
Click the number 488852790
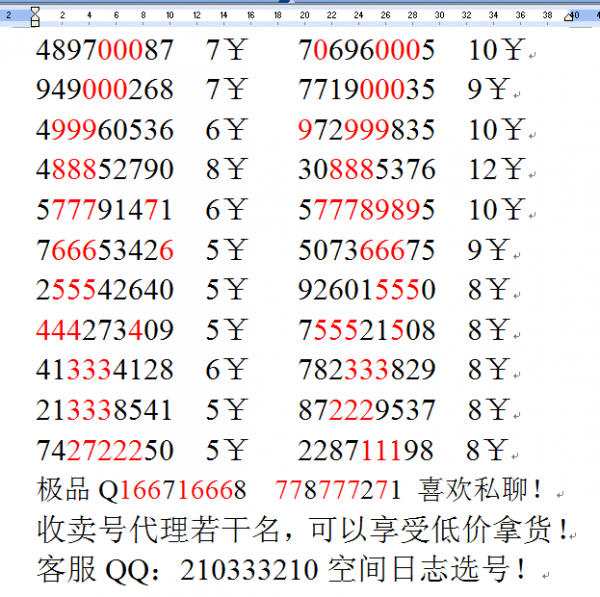pos(104,170)
